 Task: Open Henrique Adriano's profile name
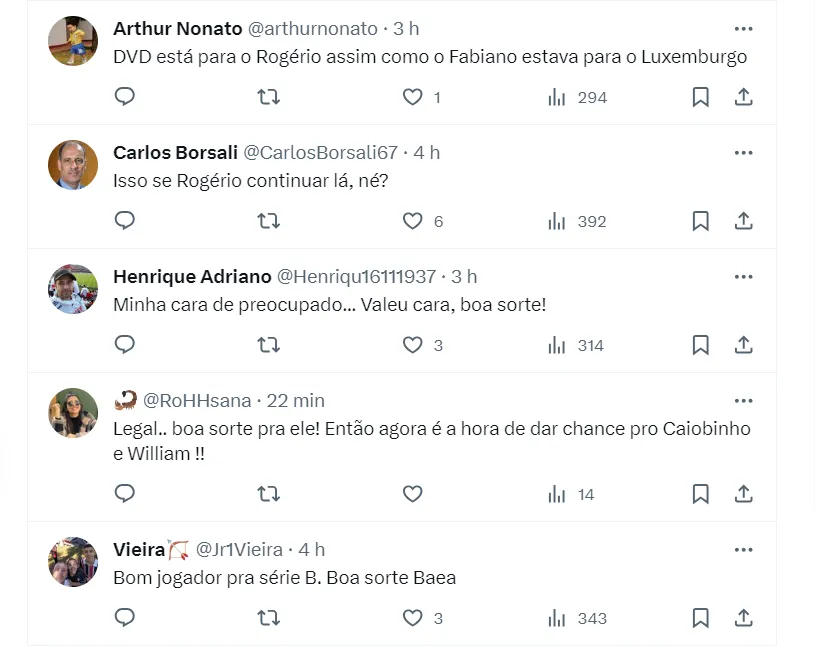click(190, 276)
